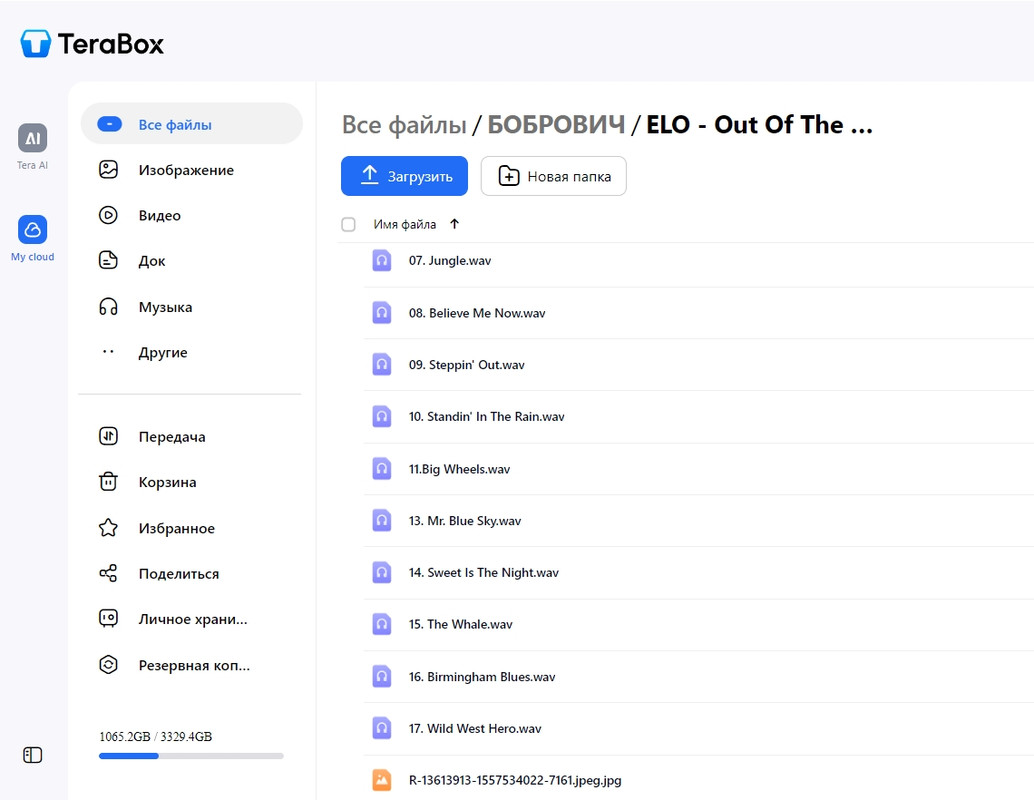The image size is (1034, 800).
Task: Select file name 08. Believe Me Now.wav
Action: (x=477, y=313)
